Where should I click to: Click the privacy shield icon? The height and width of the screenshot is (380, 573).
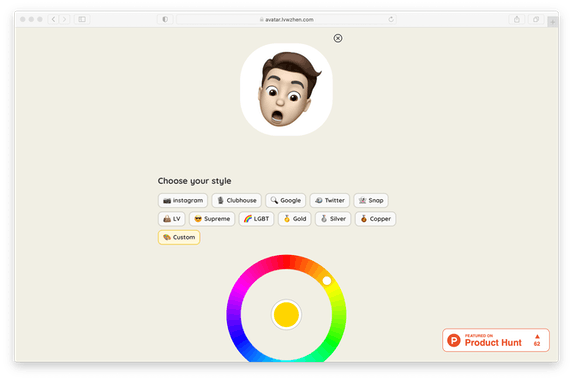[165, 19]
